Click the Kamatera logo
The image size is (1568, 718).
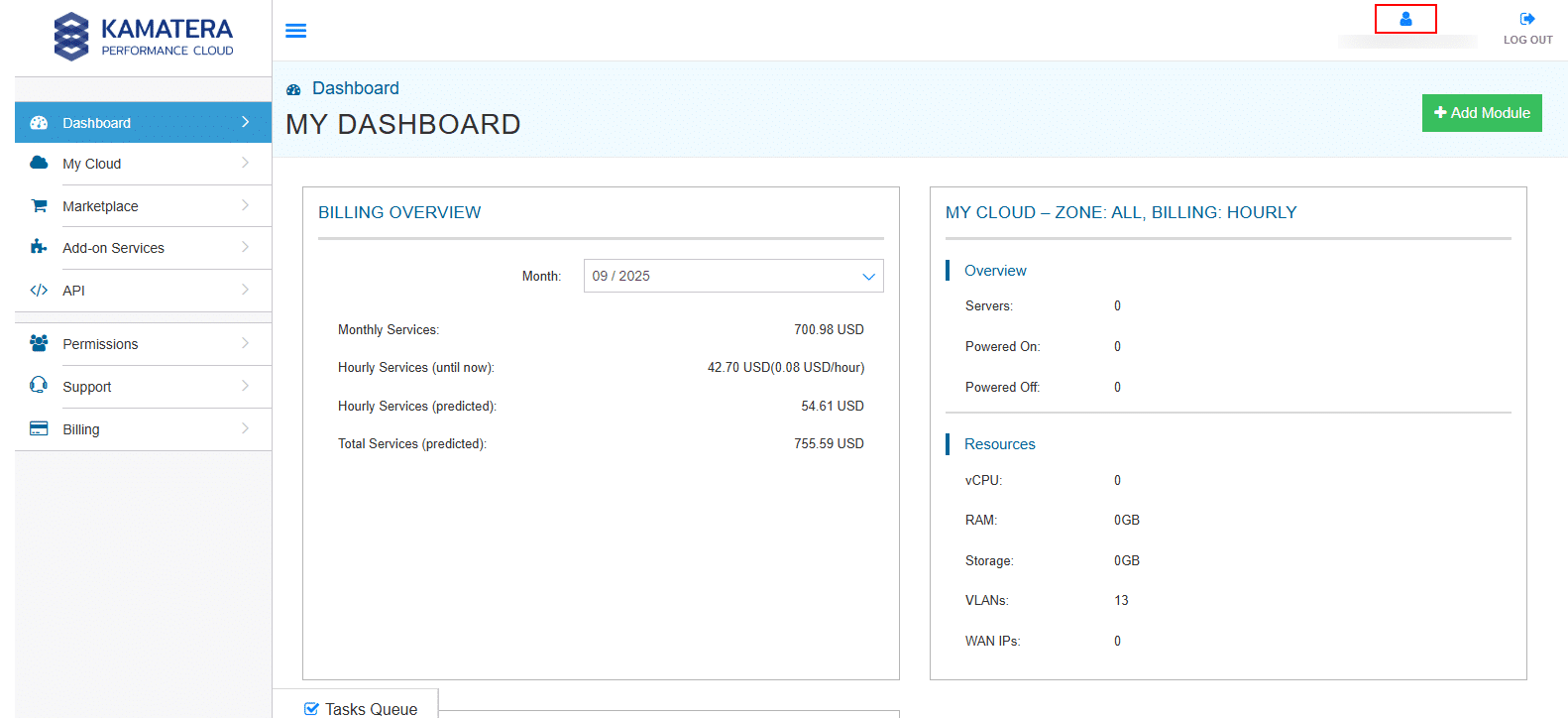pos(144,37)
